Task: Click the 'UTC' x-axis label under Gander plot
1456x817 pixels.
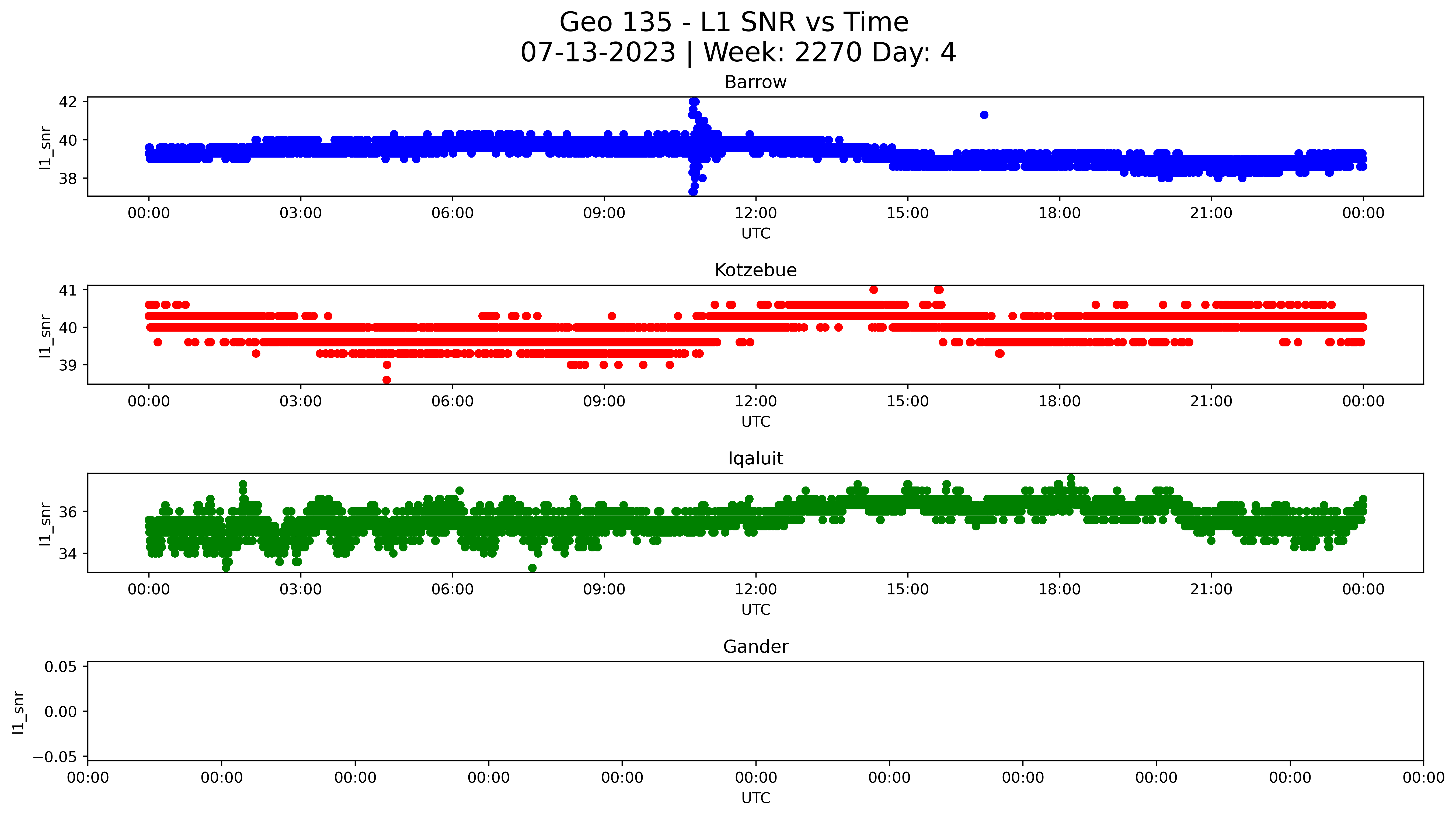Action: click(756, 798)
